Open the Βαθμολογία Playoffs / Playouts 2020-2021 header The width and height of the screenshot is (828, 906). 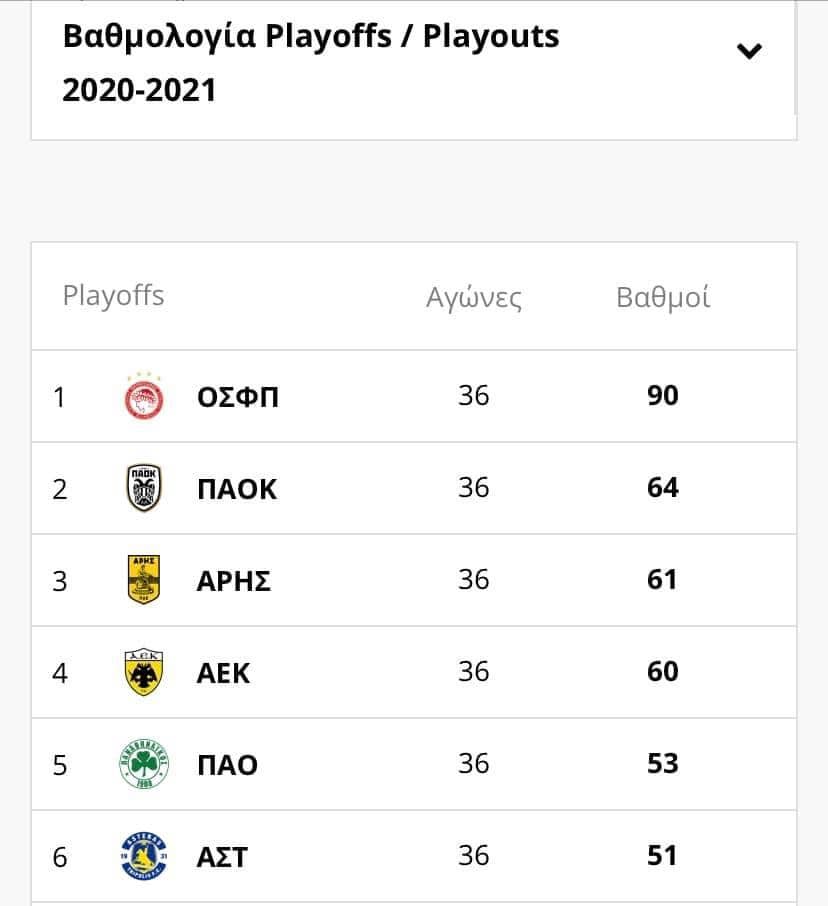click(x=311, y=63)
